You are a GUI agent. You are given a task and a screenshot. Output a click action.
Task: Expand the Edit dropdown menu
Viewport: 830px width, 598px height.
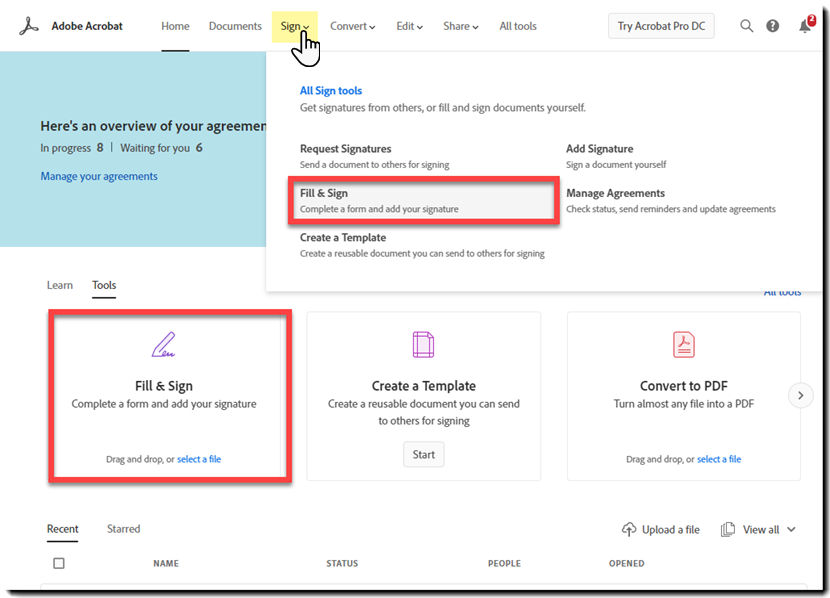point(410,26)
